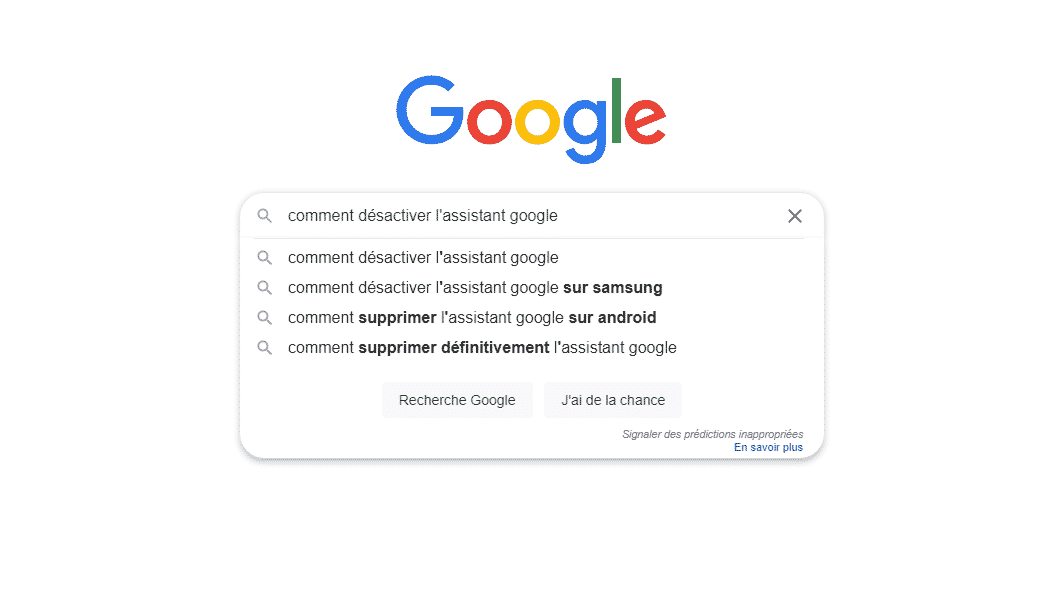Screen dimensions: 1048x615
Task: Click the 'Recherche Google' button
Action: click(x=457, y=400)
